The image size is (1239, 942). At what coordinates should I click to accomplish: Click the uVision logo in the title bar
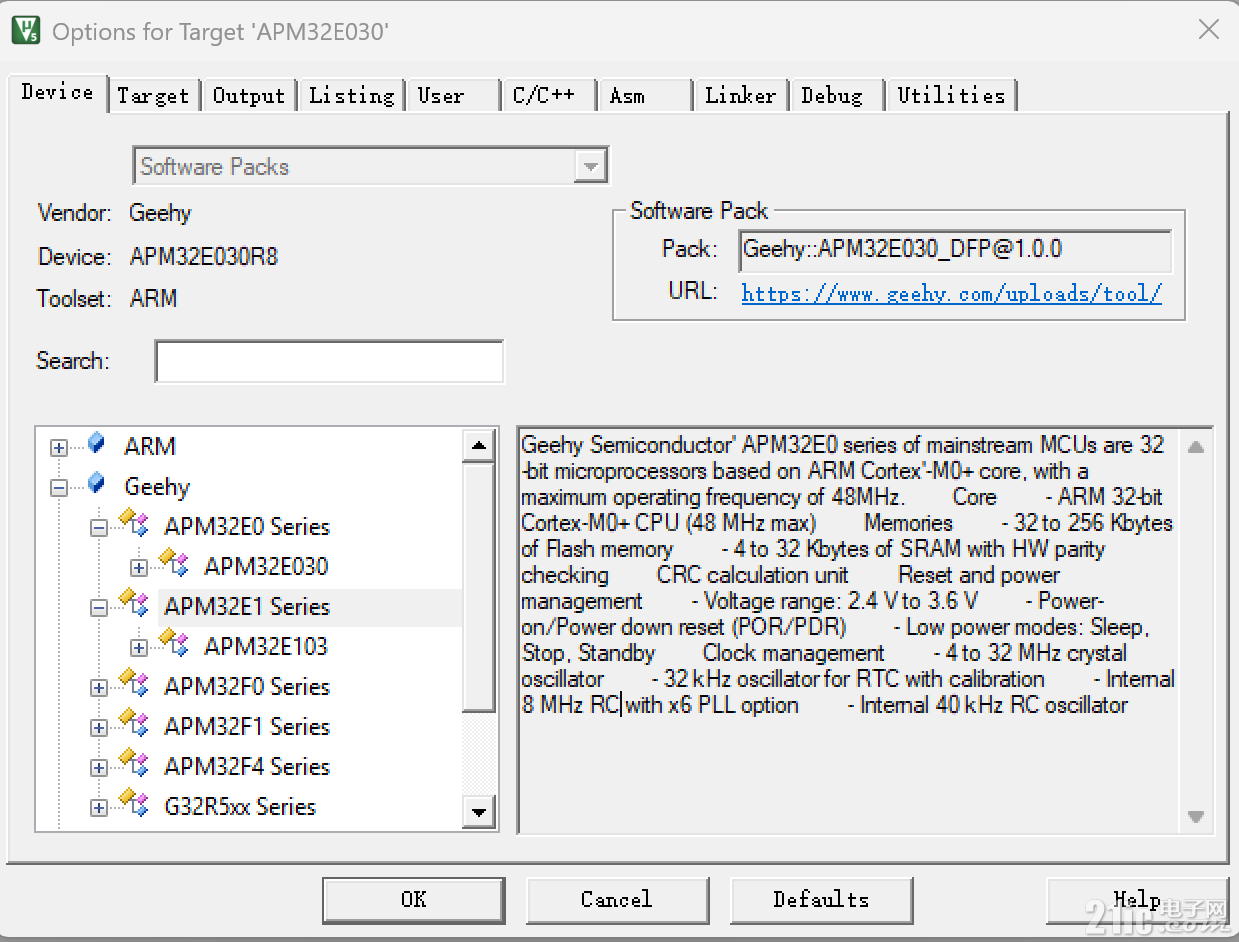27,29
